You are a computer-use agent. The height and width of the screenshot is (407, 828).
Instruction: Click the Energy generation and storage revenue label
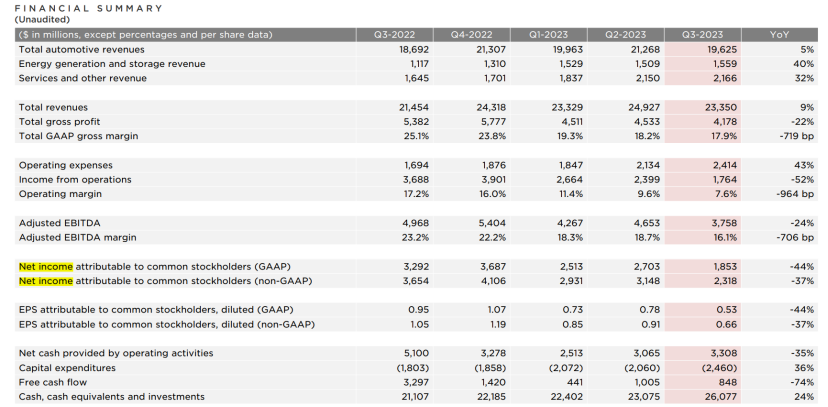pyautogui.click(x=112, y=63)
